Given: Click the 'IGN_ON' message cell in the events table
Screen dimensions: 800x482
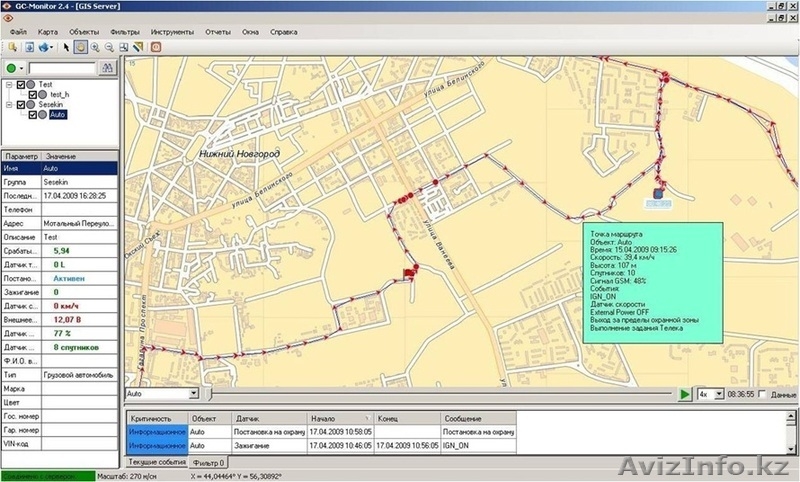Looking at the screenshot, I should pyautogui.click(x=479, y=445).
